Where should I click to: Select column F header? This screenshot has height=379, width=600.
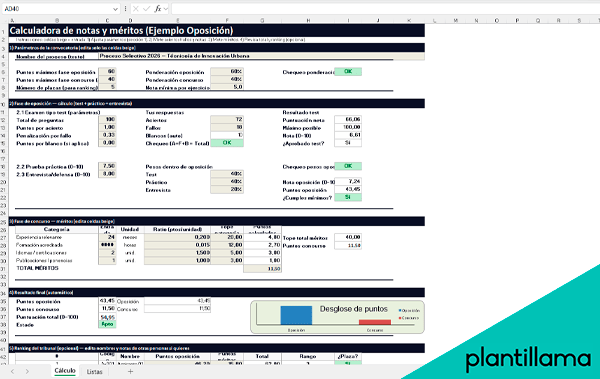point(227,20)
